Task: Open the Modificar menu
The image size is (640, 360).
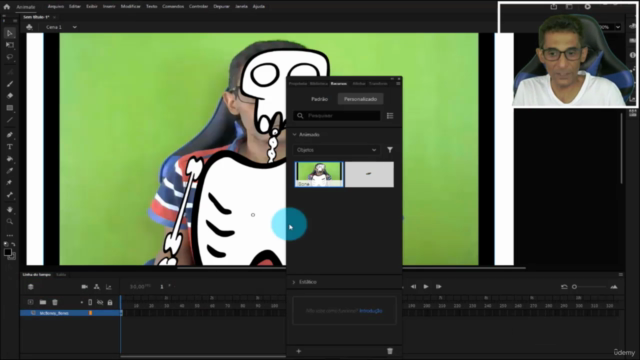Action: [131, 7]
